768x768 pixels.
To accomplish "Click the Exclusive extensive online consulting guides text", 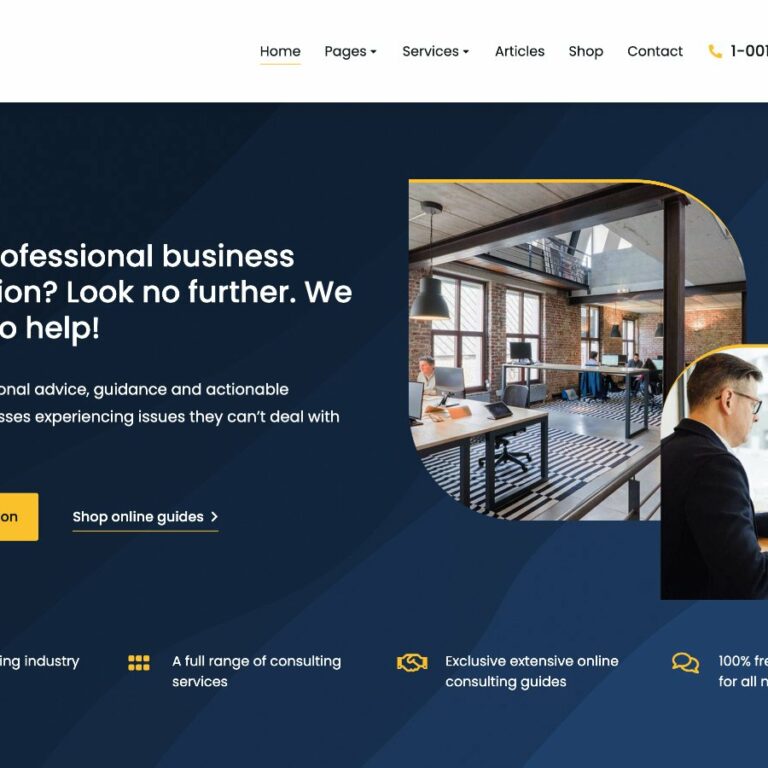I will [x=531, y=671].
